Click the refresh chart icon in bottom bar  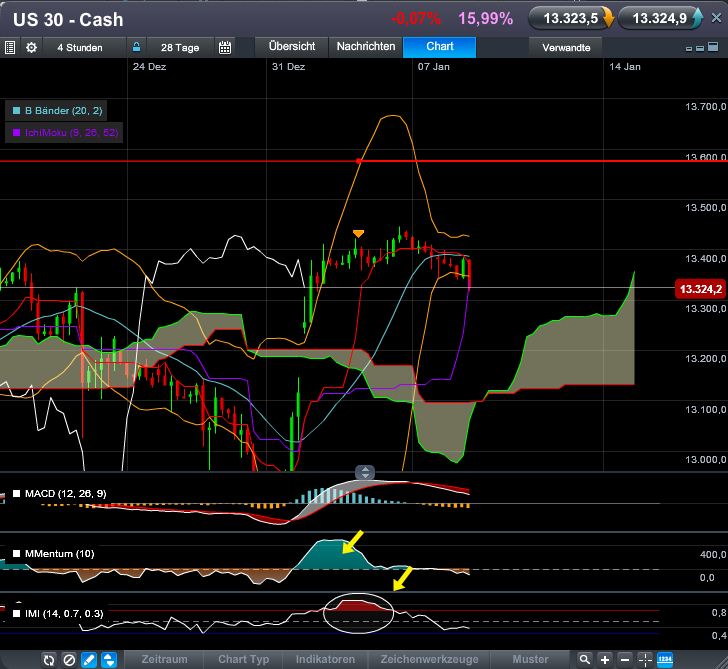tap(48, 660)
